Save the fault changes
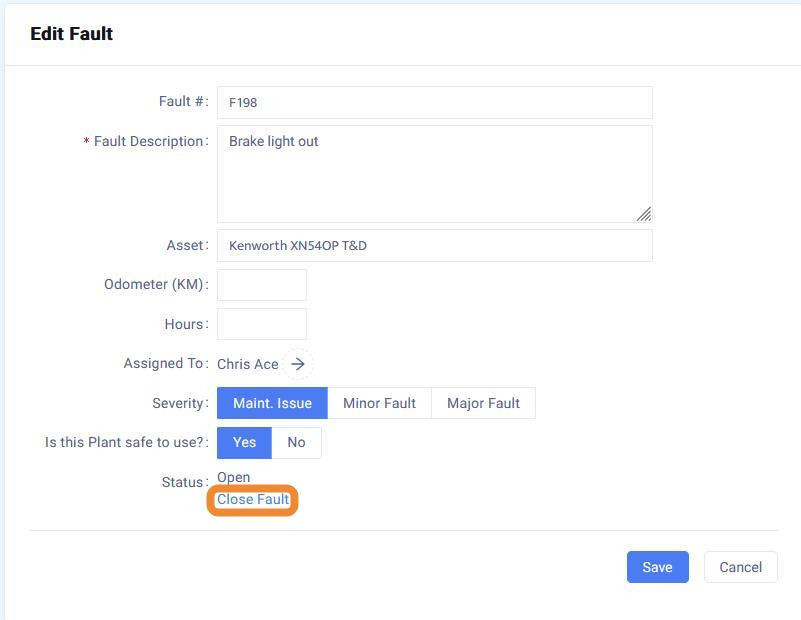The image size is (801, 620). 657,567
